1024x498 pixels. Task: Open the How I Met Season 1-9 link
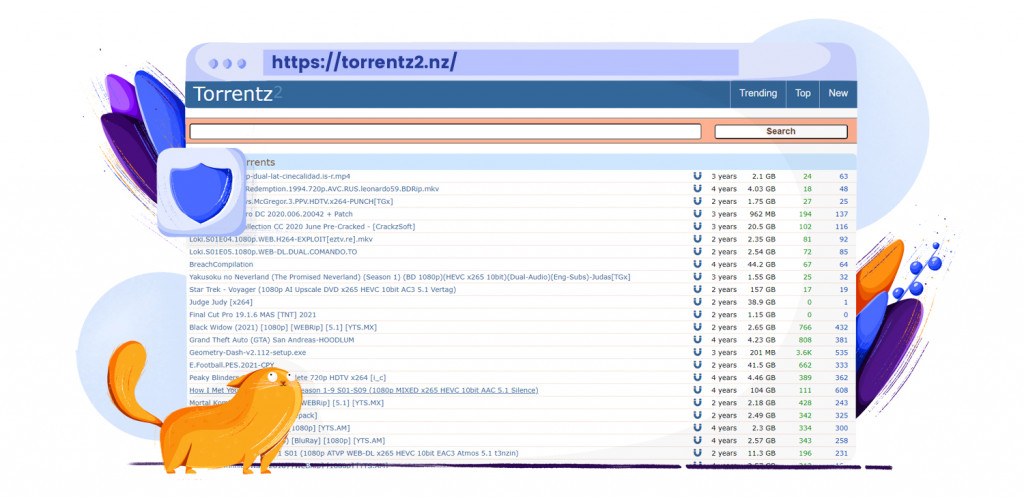click(363, 390)
